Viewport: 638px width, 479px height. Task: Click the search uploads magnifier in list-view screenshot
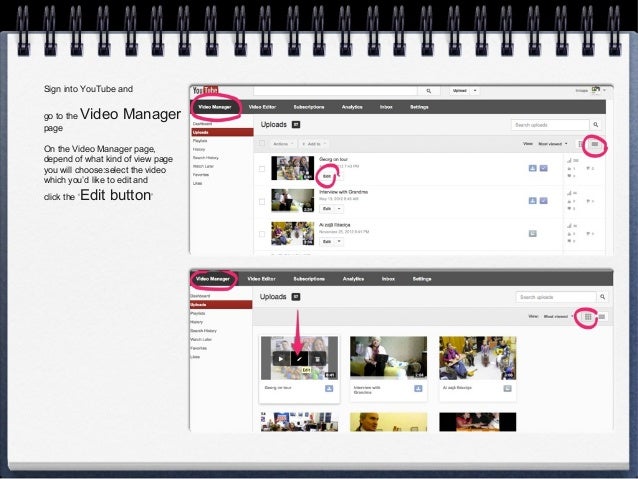click(595, 125)
